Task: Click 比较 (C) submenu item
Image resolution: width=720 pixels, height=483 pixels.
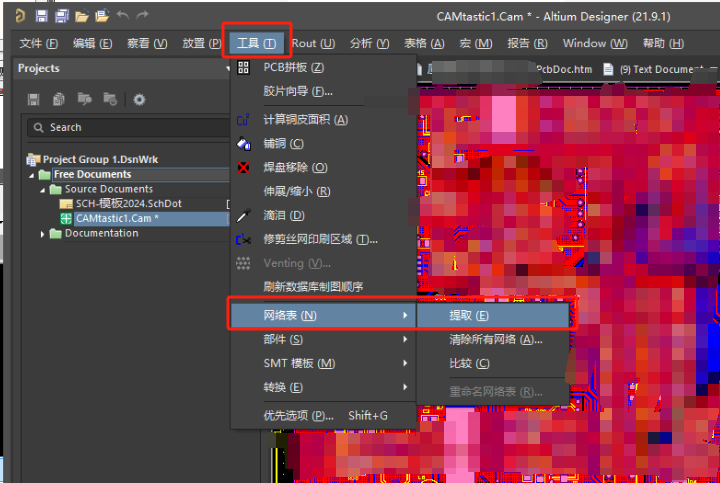Action: (x=493, y=363)
